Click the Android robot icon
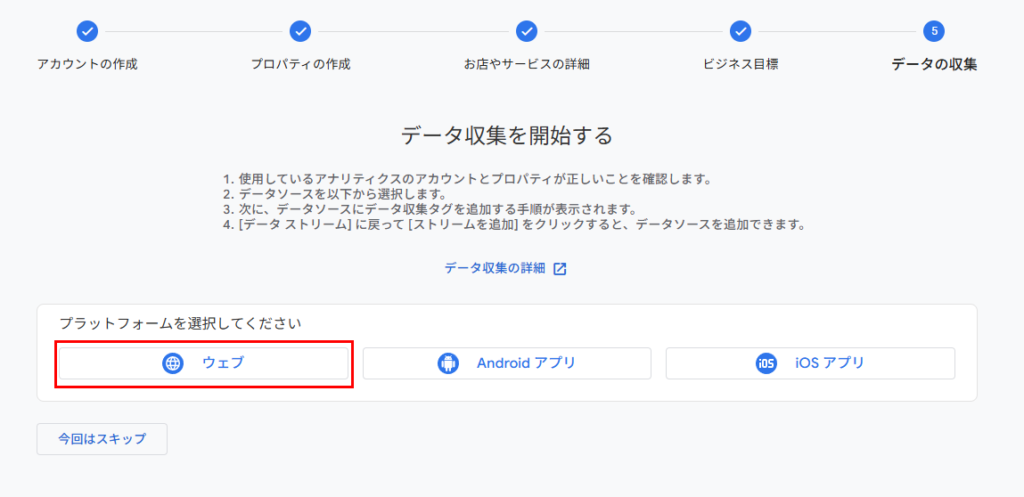 447,363
